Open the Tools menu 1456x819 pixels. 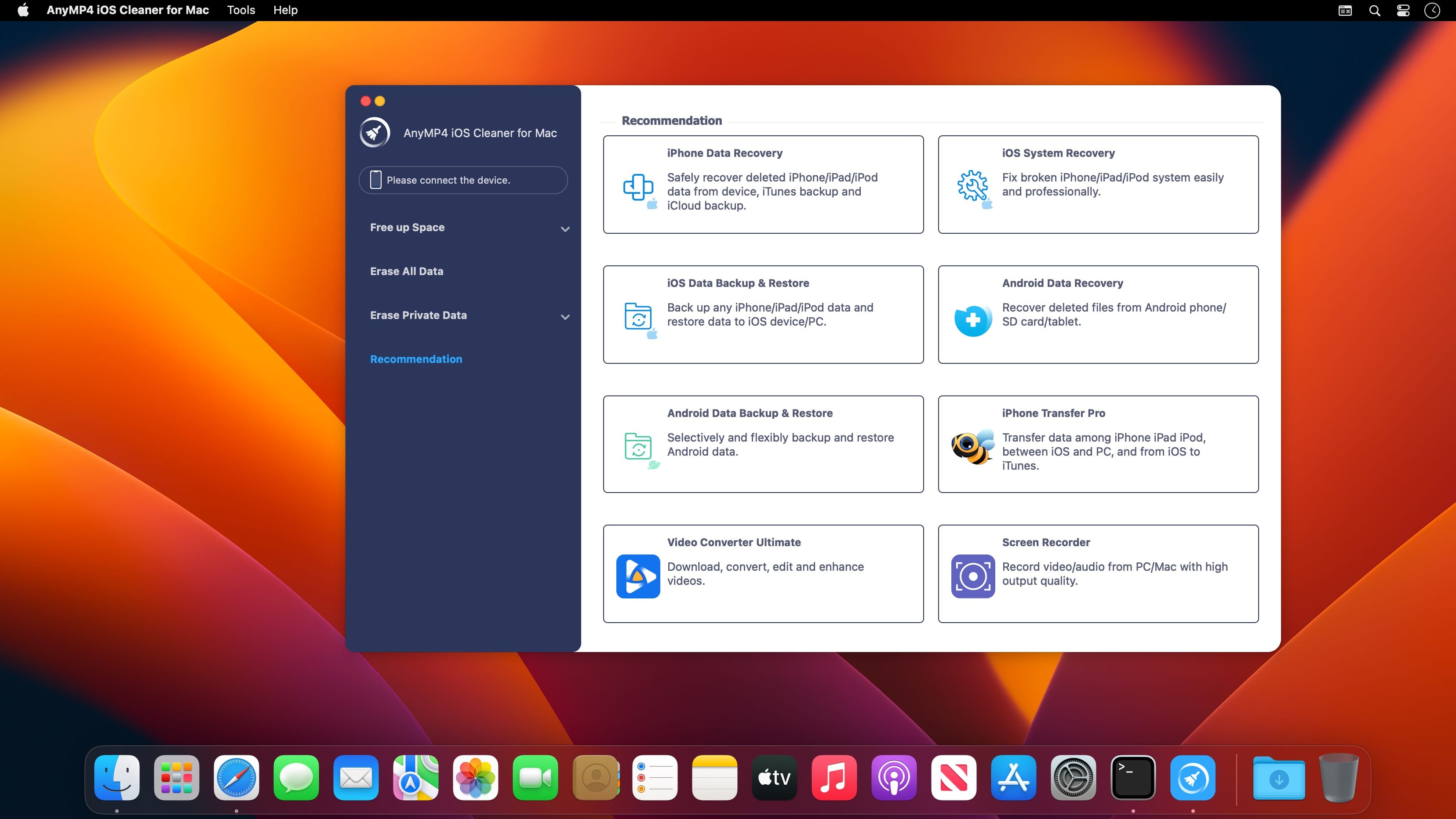point(241,10)
